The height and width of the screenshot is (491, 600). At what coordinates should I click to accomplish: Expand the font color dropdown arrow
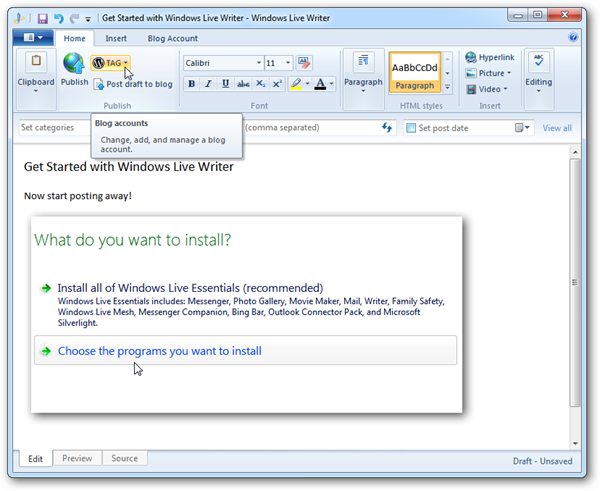[x=331, y=84]
